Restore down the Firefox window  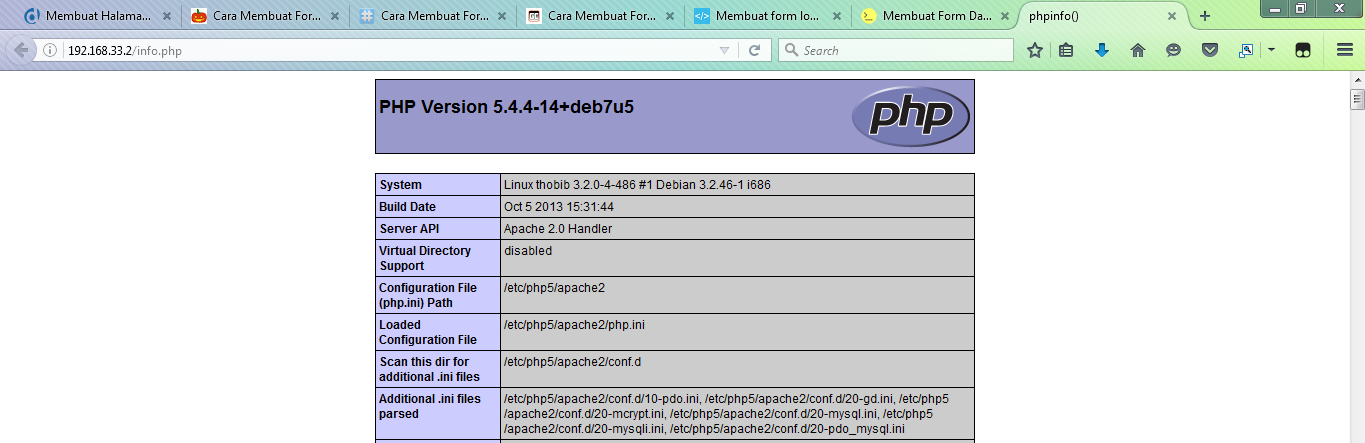[x=1301, y=8]
